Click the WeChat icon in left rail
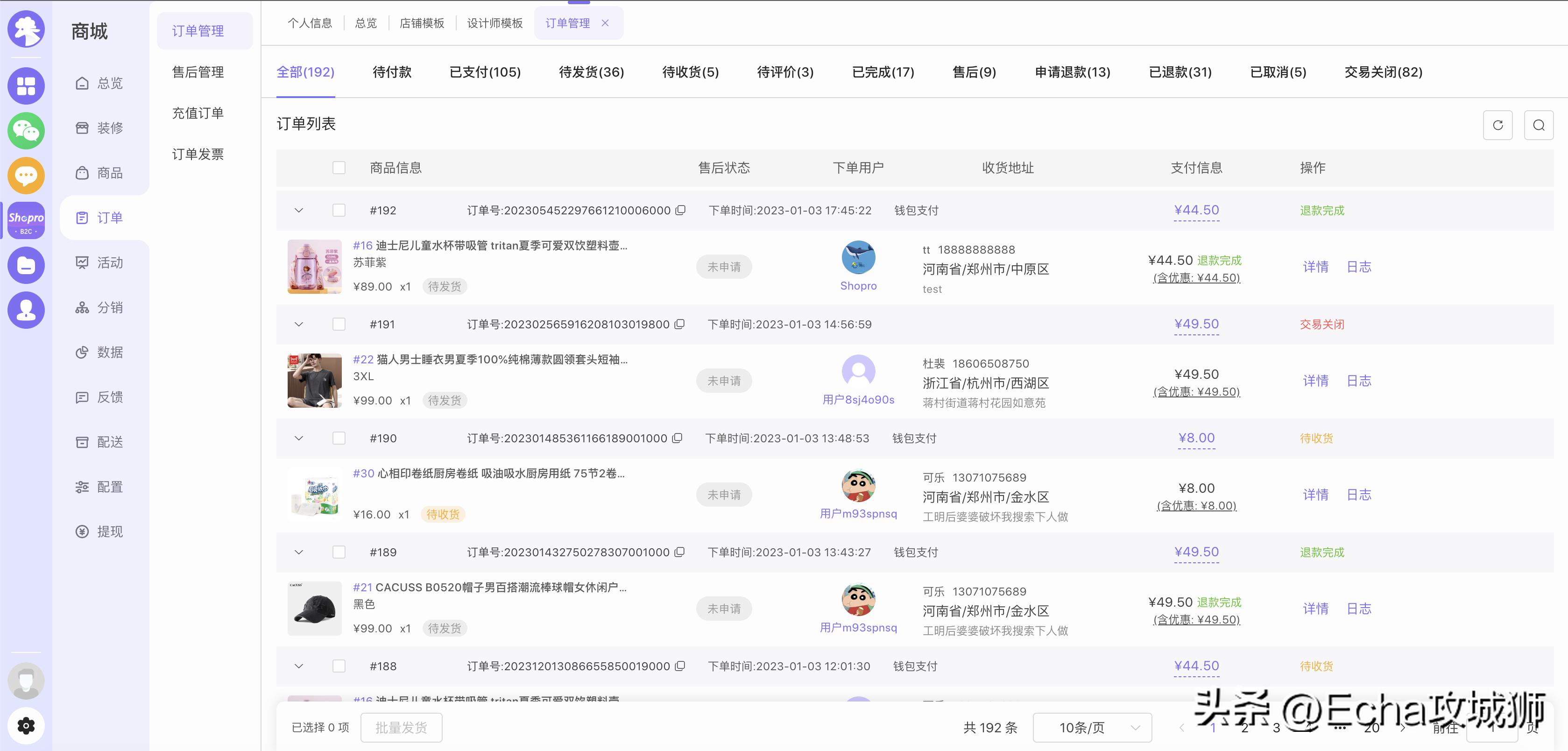This screenshot has height=751, width=1568. [x=26, y=130]
